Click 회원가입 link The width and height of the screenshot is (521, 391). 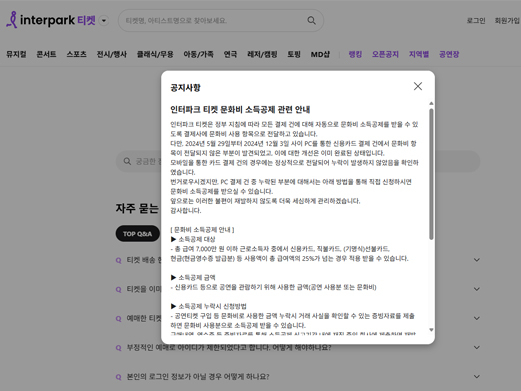click(x=507, y=21)
